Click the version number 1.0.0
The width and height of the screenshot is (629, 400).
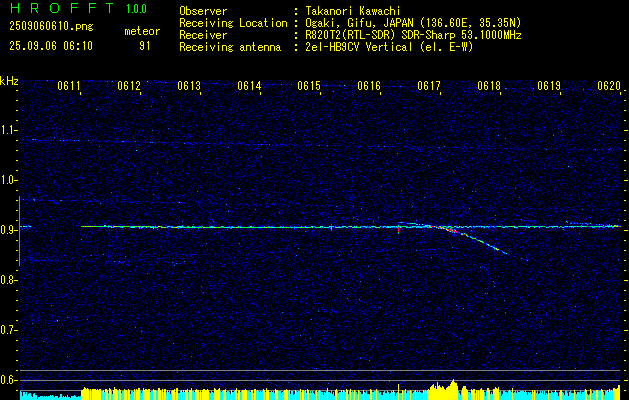[x=136, y=9]
